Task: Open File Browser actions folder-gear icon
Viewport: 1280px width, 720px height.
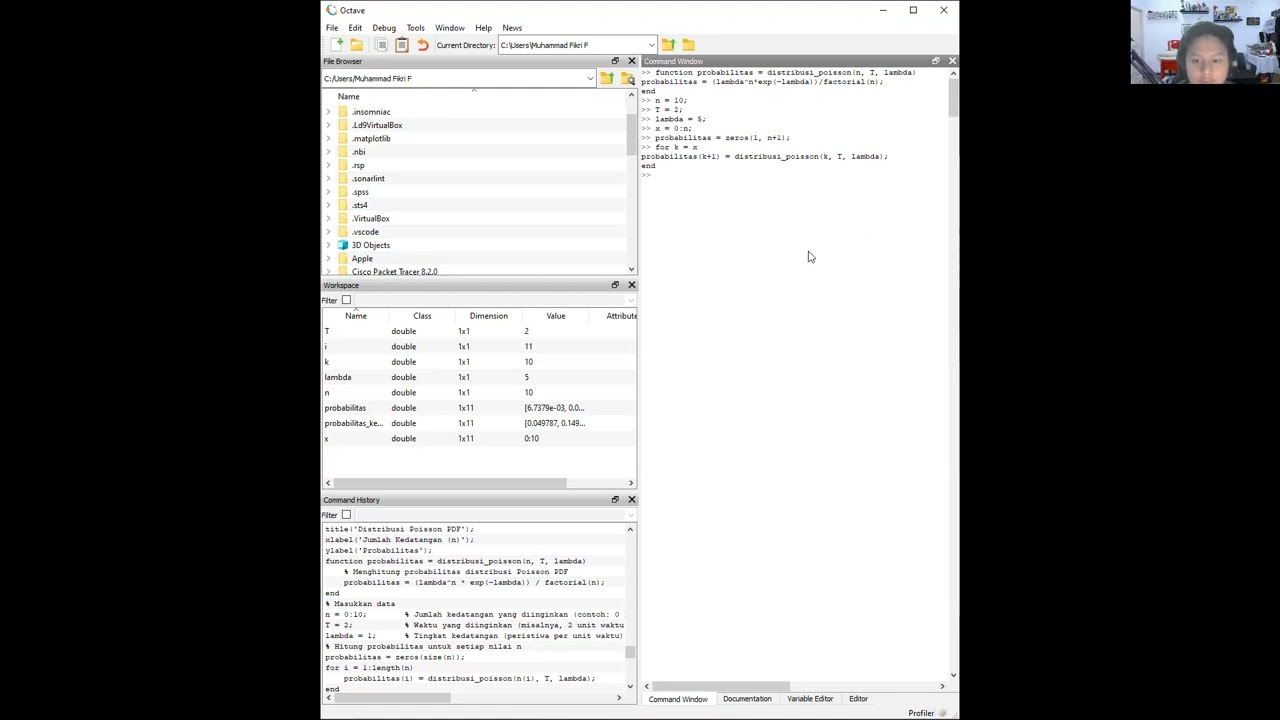Action: pyautogui.click(x=627, y=78)
